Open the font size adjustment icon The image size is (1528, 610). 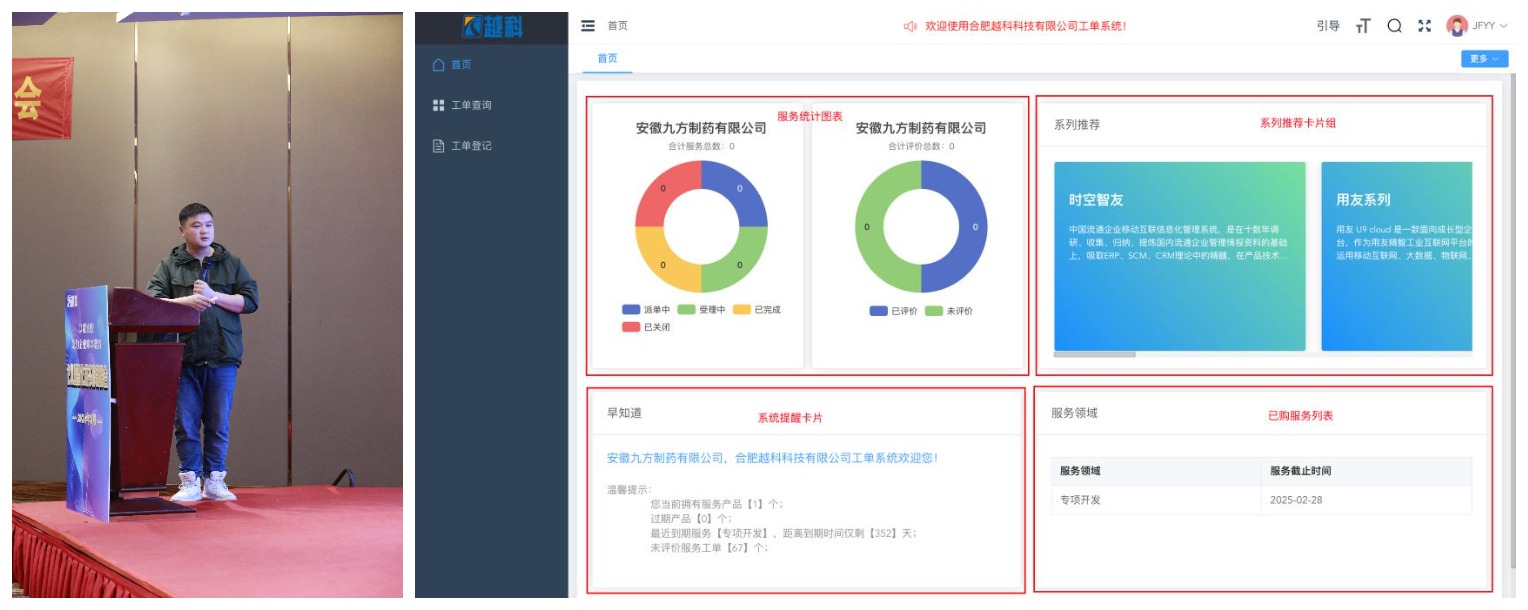1363,26
